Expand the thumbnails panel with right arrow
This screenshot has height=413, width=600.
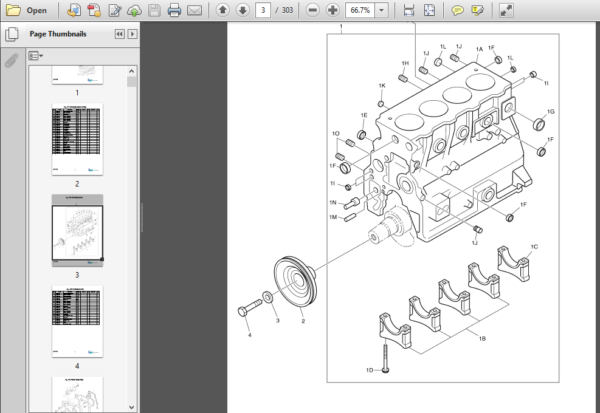(x=132, y=34)
